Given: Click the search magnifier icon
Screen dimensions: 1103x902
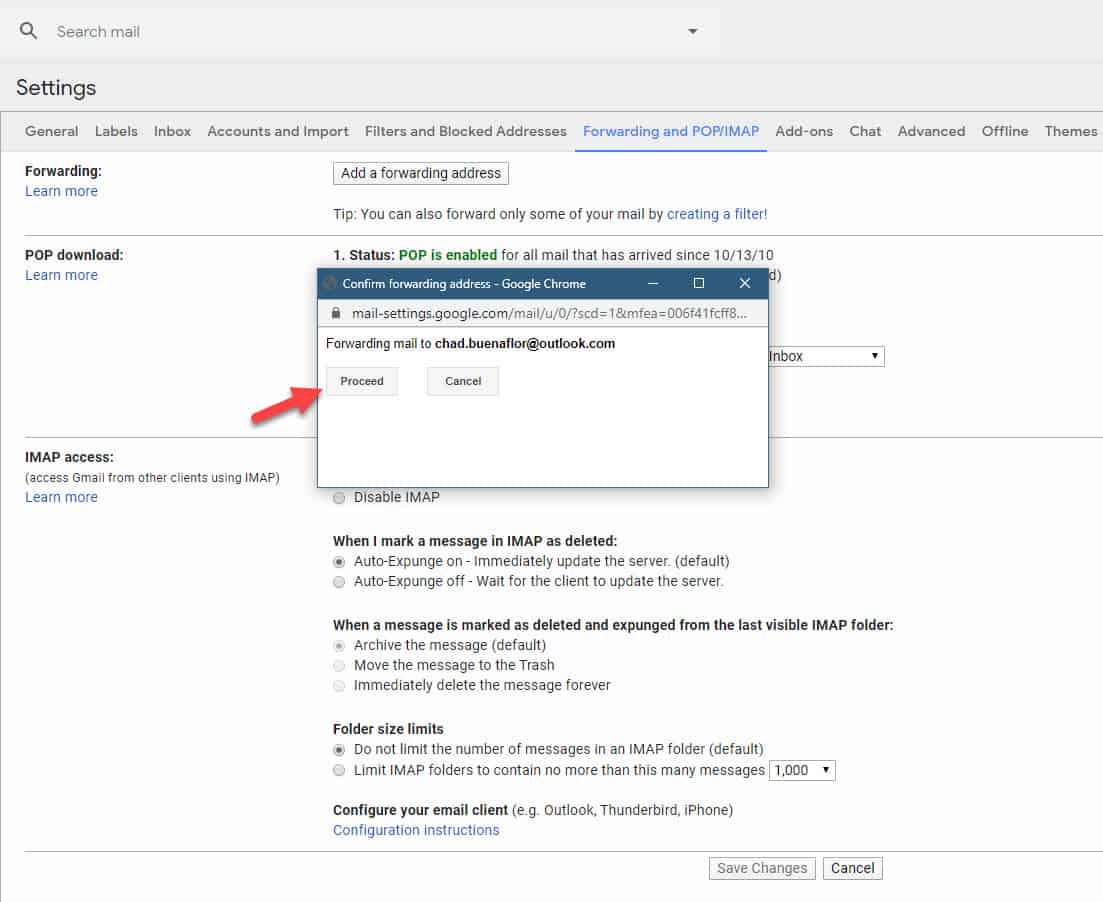Looking at the screenshot, I should pos(28,31).
